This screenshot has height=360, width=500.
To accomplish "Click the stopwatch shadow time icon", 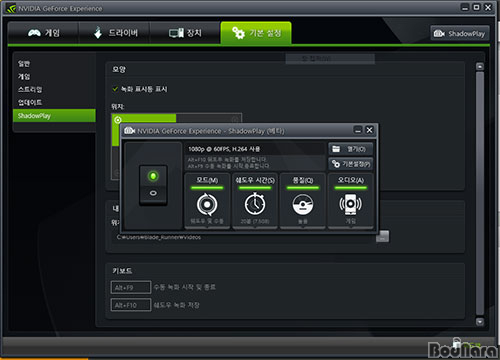I will point(255,204).
